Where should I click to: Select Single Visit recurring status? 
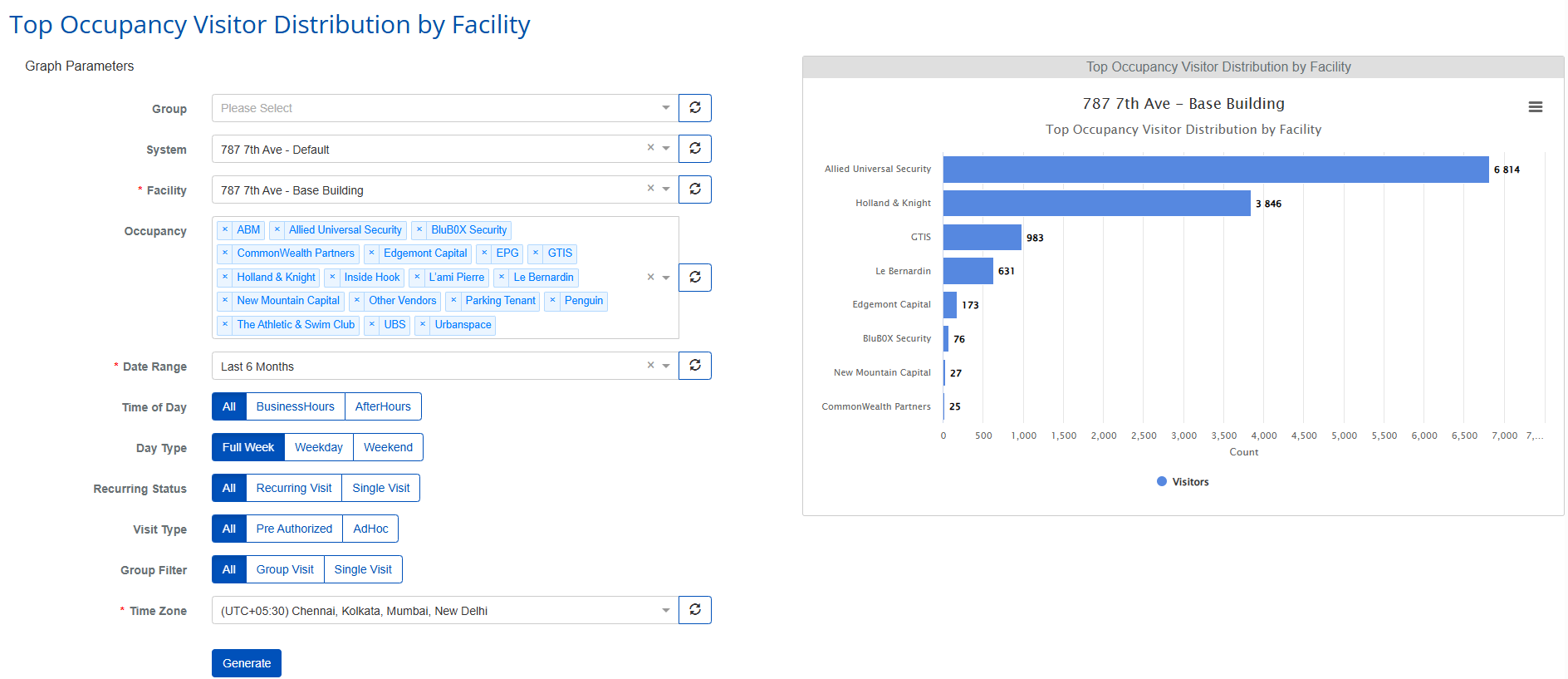(x=381, y=488)
